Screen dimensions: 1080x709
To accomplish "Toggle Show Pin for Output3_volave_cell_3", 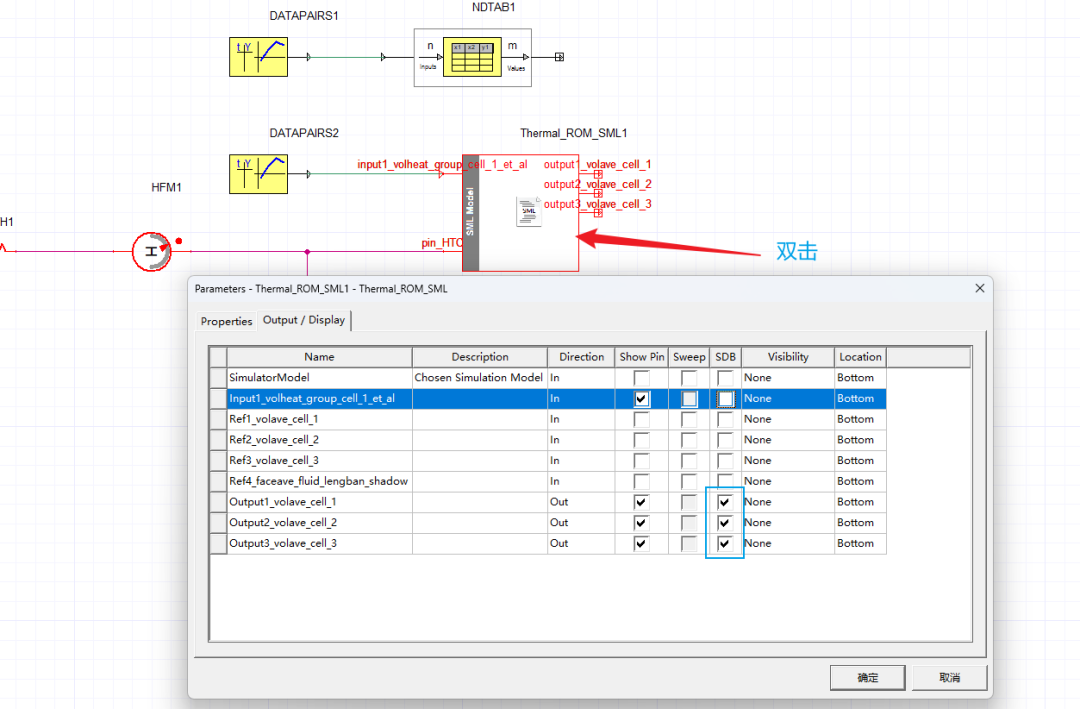I will 641,543.
